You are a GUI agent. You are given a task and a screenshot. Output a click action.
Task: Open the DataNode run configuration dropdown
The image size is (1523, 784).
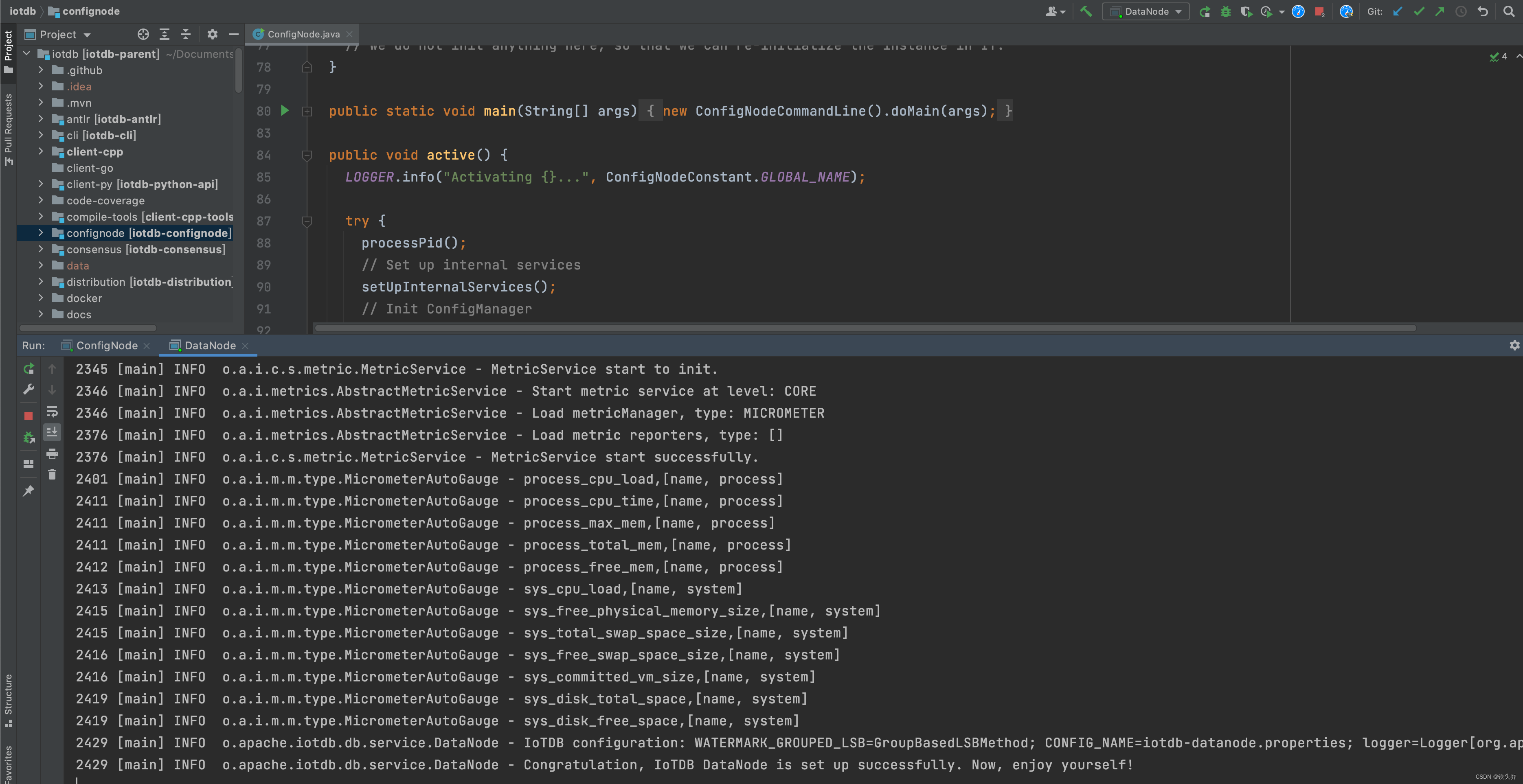click(1146, 11)
